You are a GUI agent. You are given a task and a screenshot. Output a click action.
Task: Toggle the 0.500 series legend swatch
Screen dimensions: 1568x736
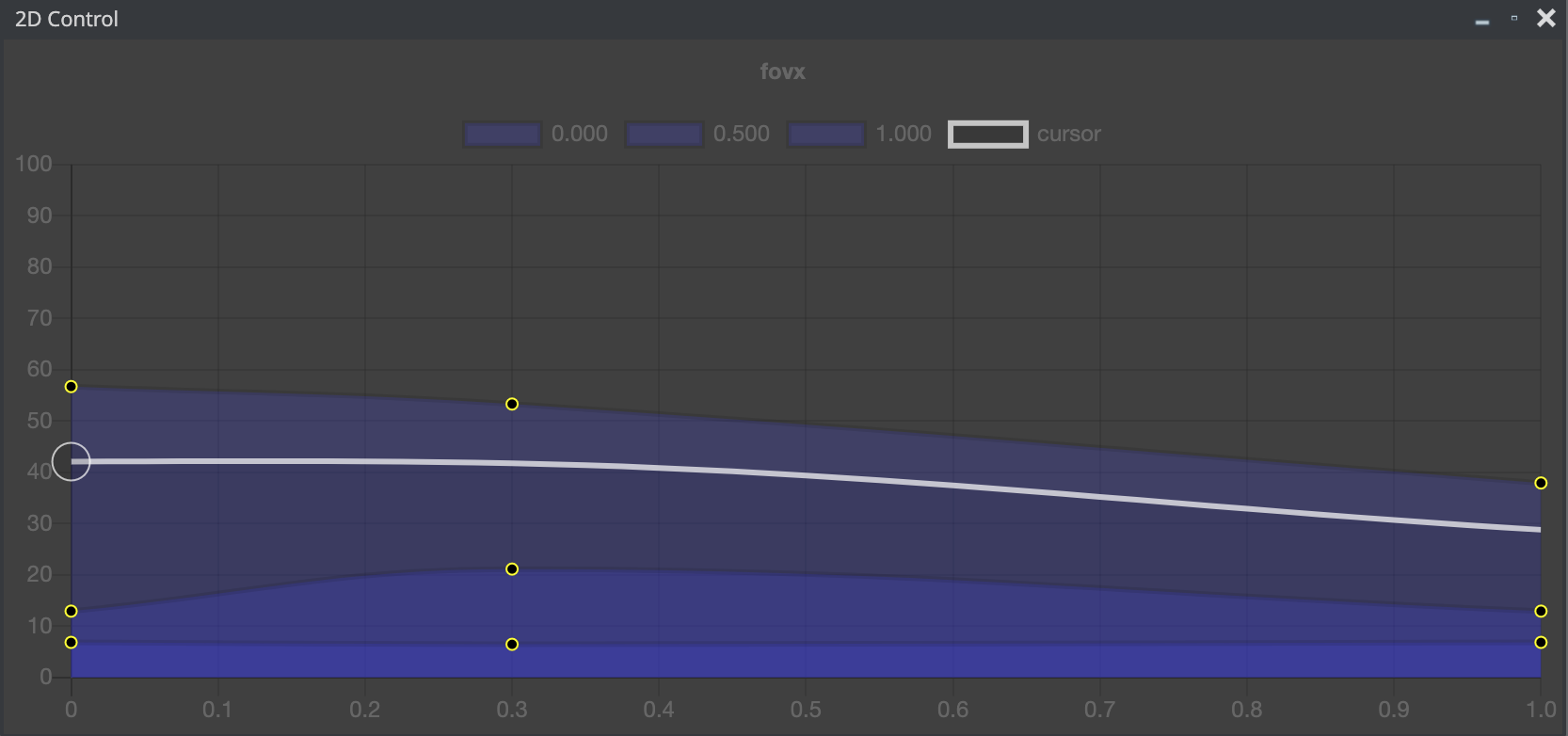pos(664,135)
